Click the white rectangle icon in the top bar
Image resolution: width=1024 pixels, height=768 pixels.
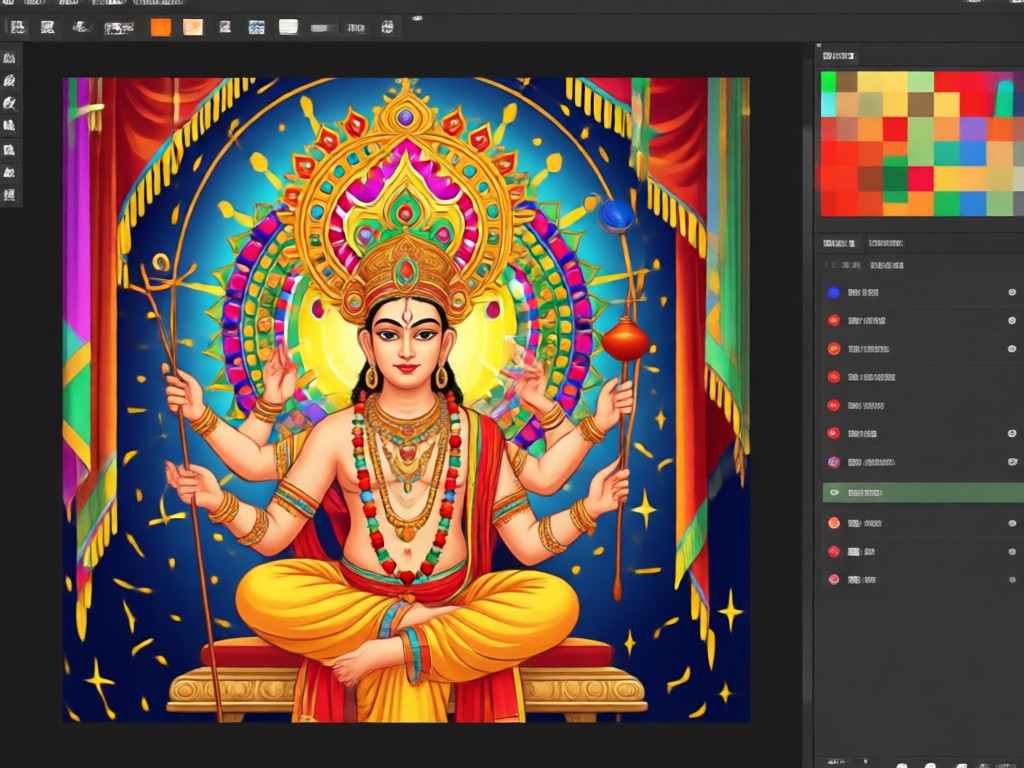tap(288, 27)
